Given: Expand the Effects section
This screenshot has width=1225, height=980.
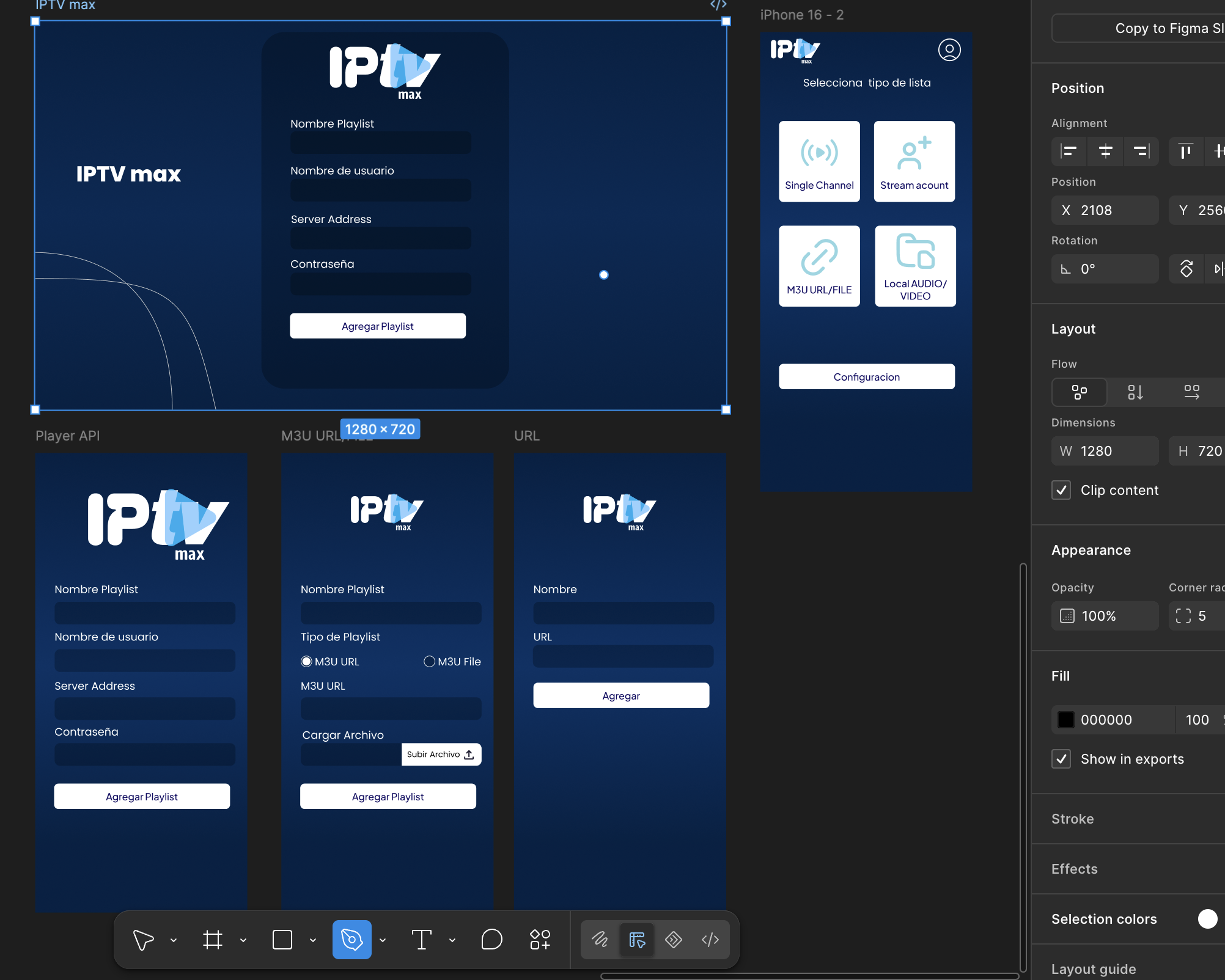Looking at the screenshot, I should click(1074, 869).
